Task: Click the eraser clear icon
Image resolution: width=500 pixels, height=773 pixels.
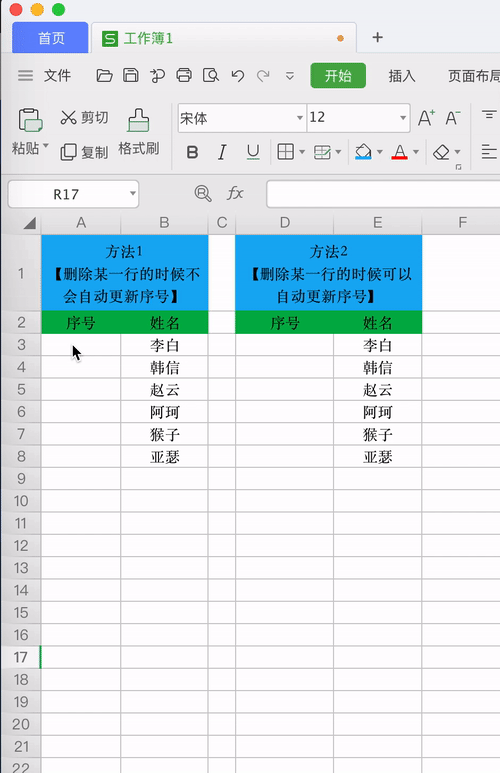Action: 441,152
